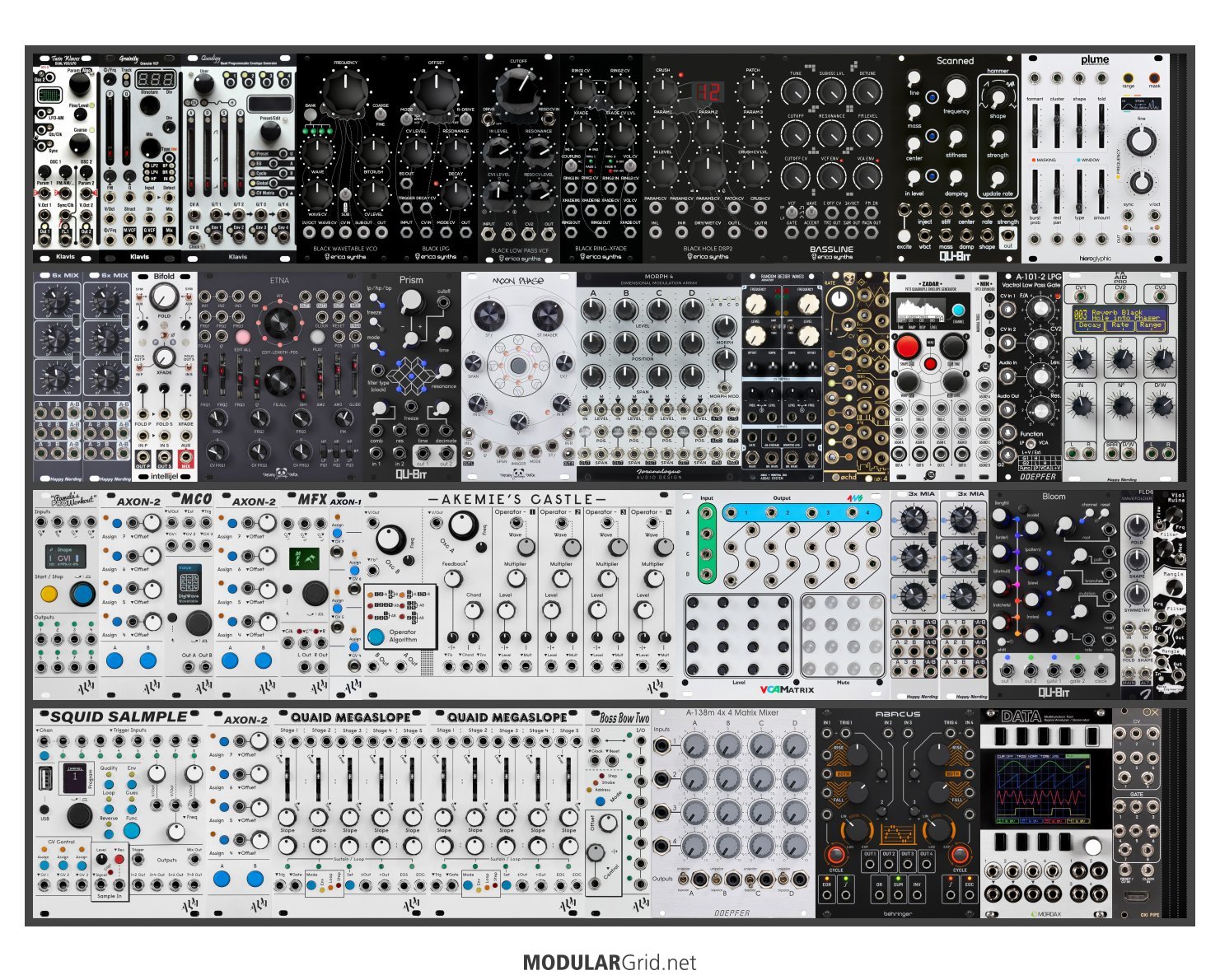Click the white encoder knob on Mordax DATA
Screen dimensions: 1220x980
(1092, 847)
